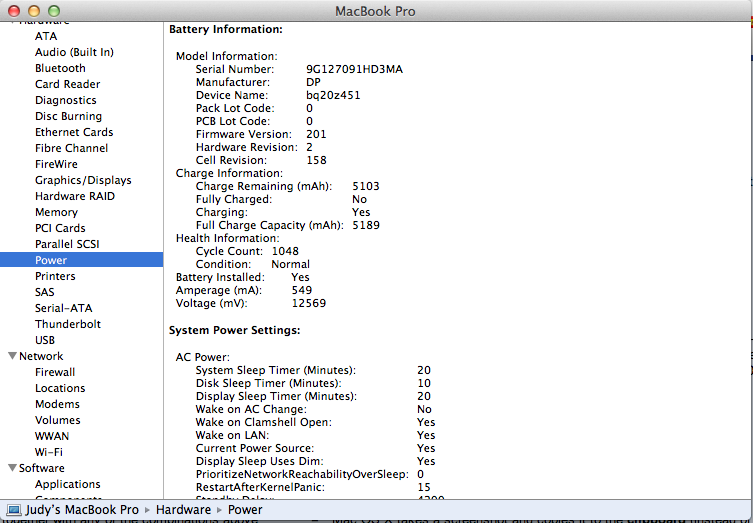Click the Wake on Clamshell Open label

pos(264,422)
